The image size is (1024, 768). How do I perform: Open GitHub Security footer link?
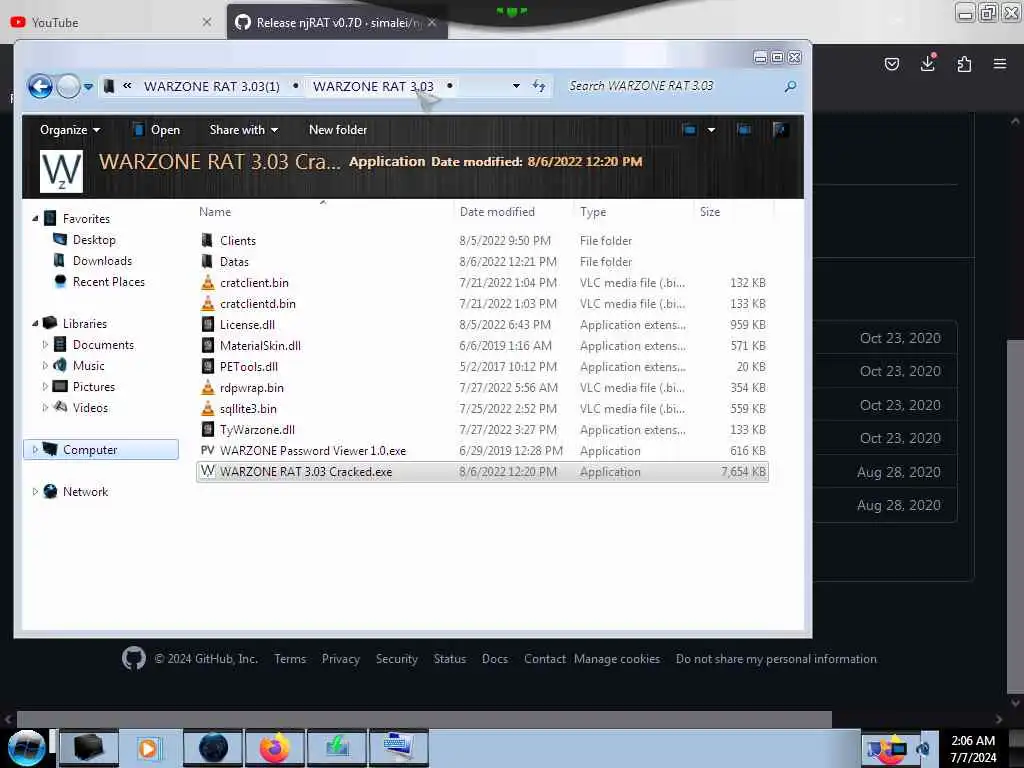coord(396,658)
